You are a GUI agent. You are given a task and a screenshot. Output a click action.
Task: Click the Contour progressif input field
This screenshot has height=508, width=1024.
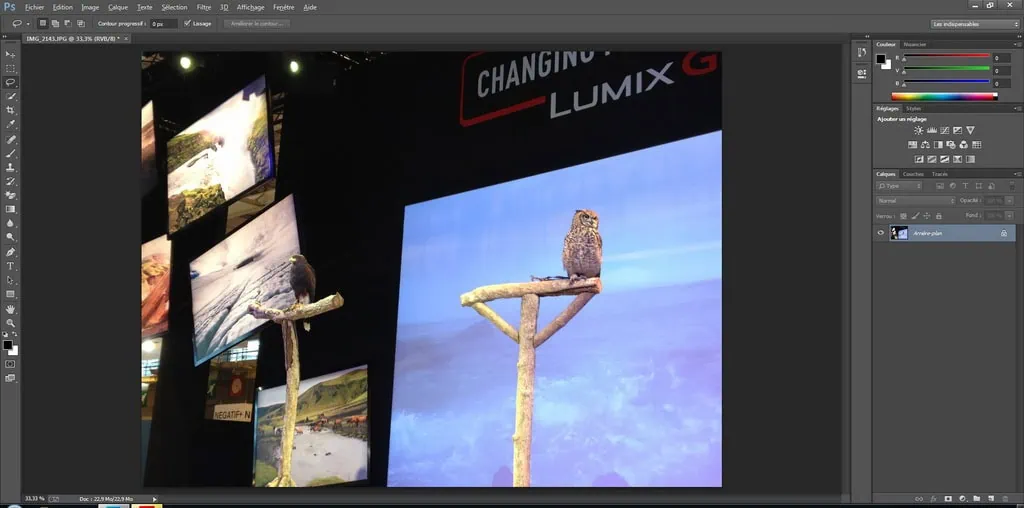click(x=163, y=23)
